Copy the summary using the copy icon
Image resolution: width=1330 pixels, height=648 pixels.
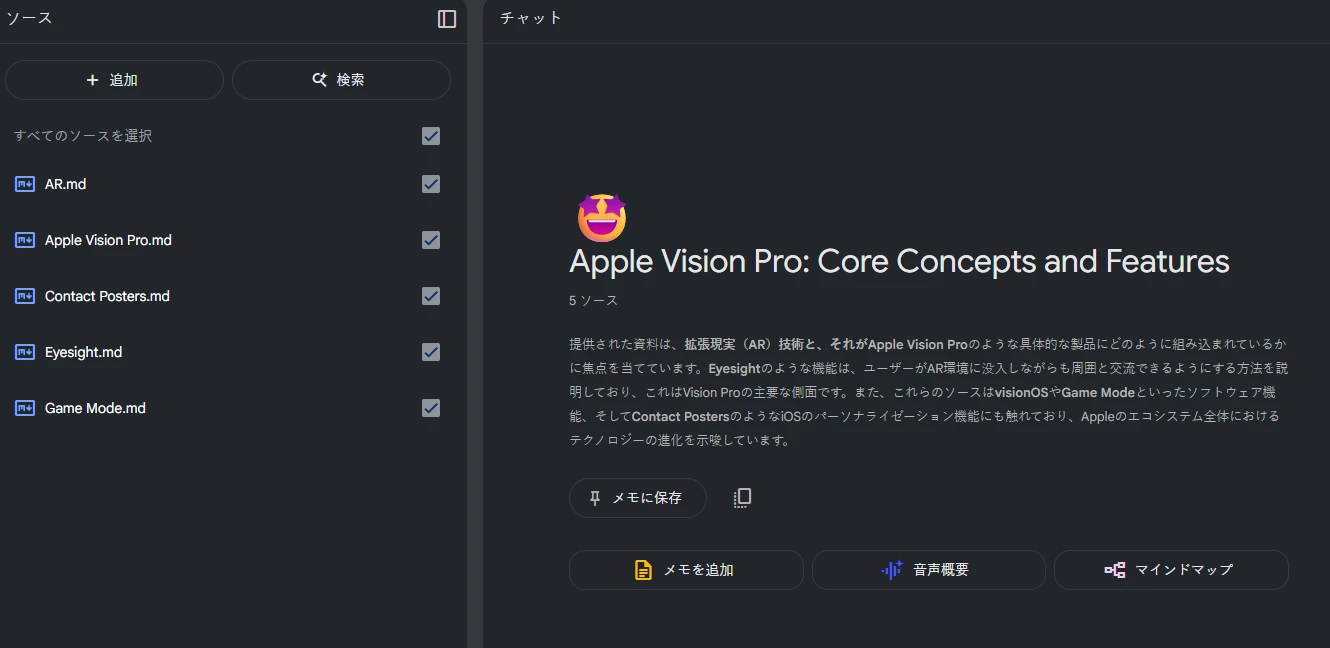(742, 498)
